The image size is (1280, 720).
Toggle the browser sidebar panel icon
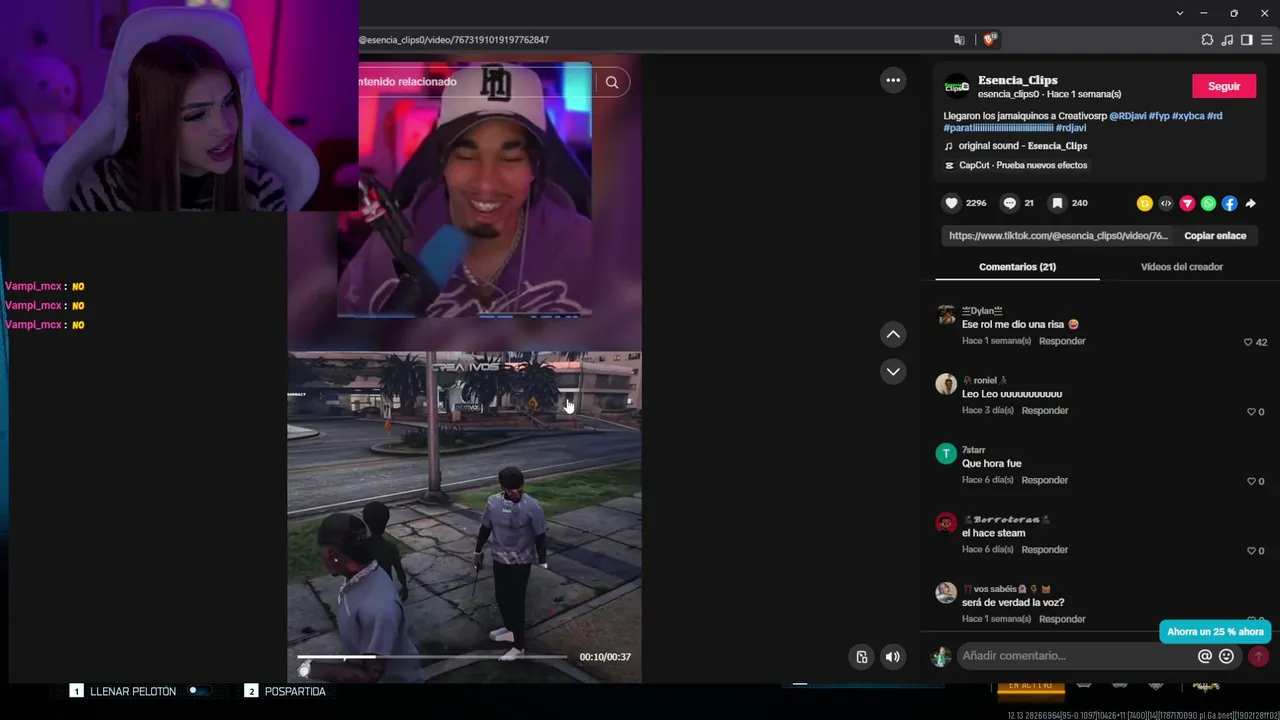tap(1247, 40)
